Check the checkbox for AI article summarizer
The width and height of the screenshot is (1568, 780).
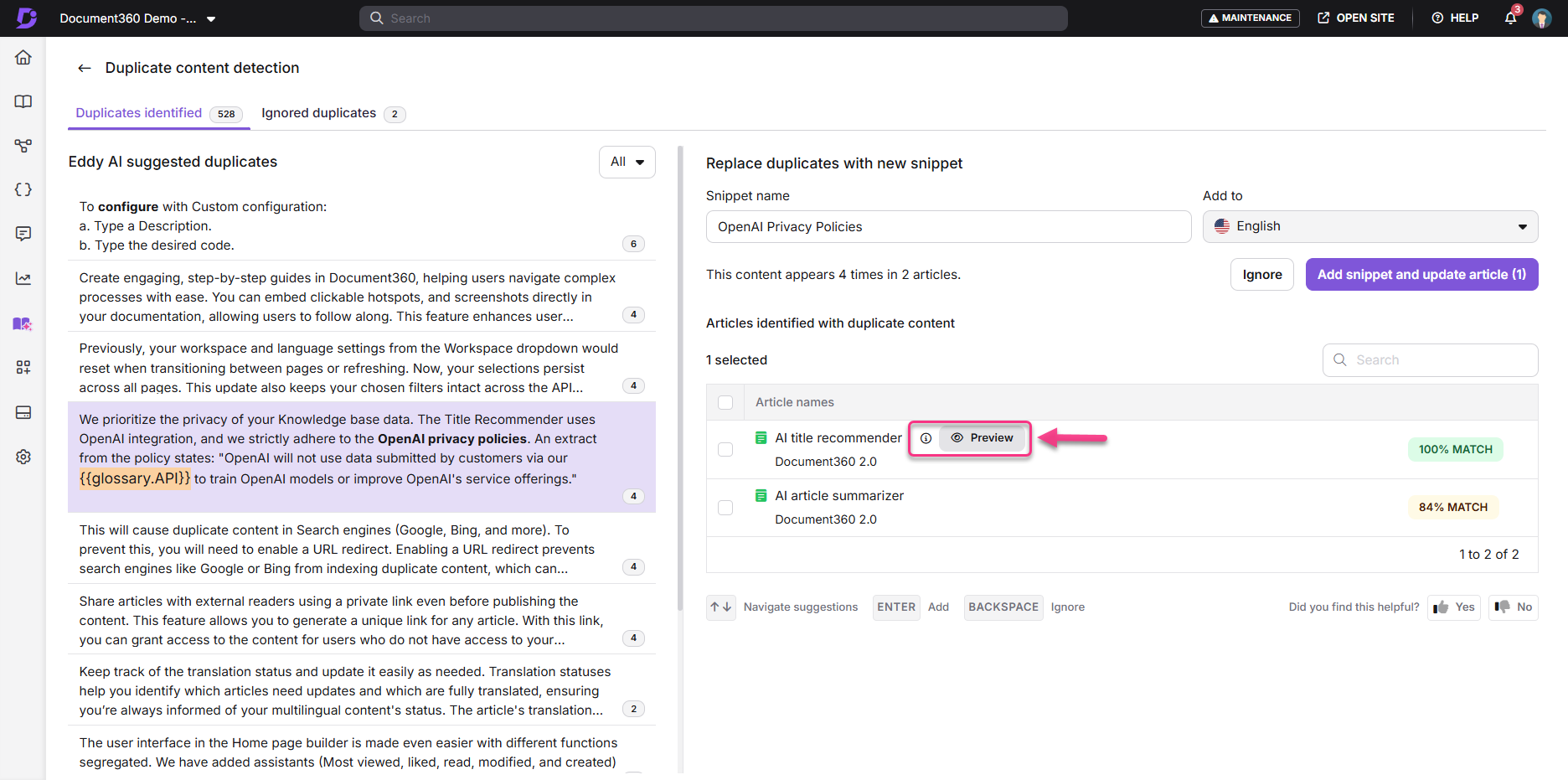click(725, 507)
